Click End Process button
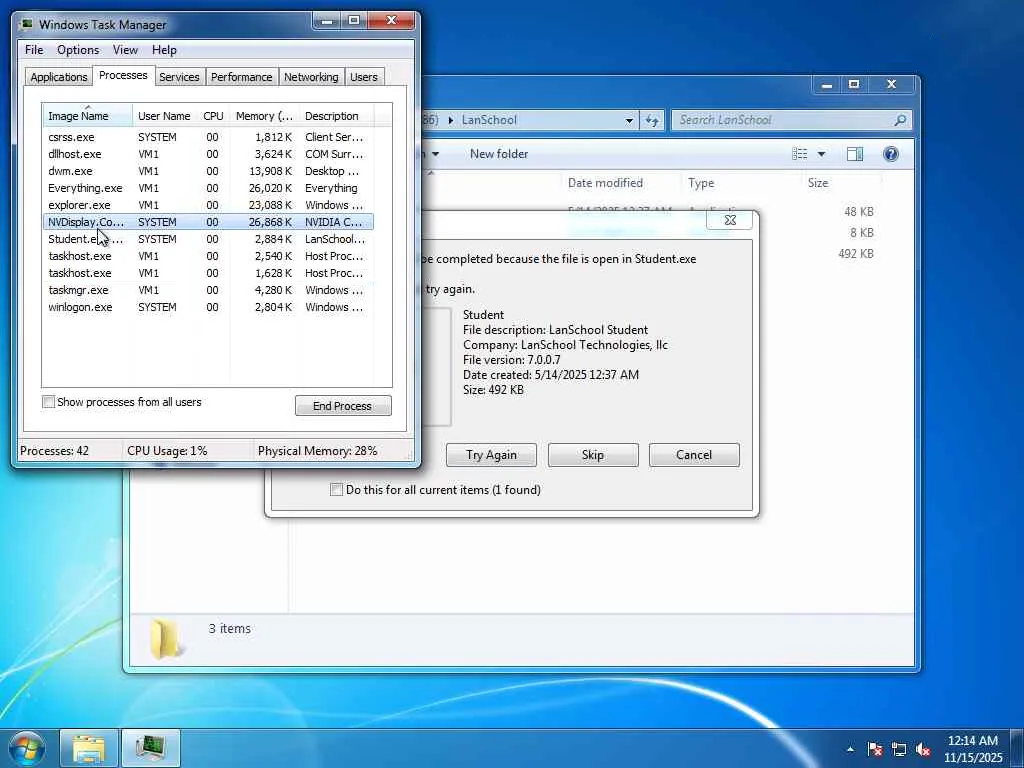 (343, 406)
